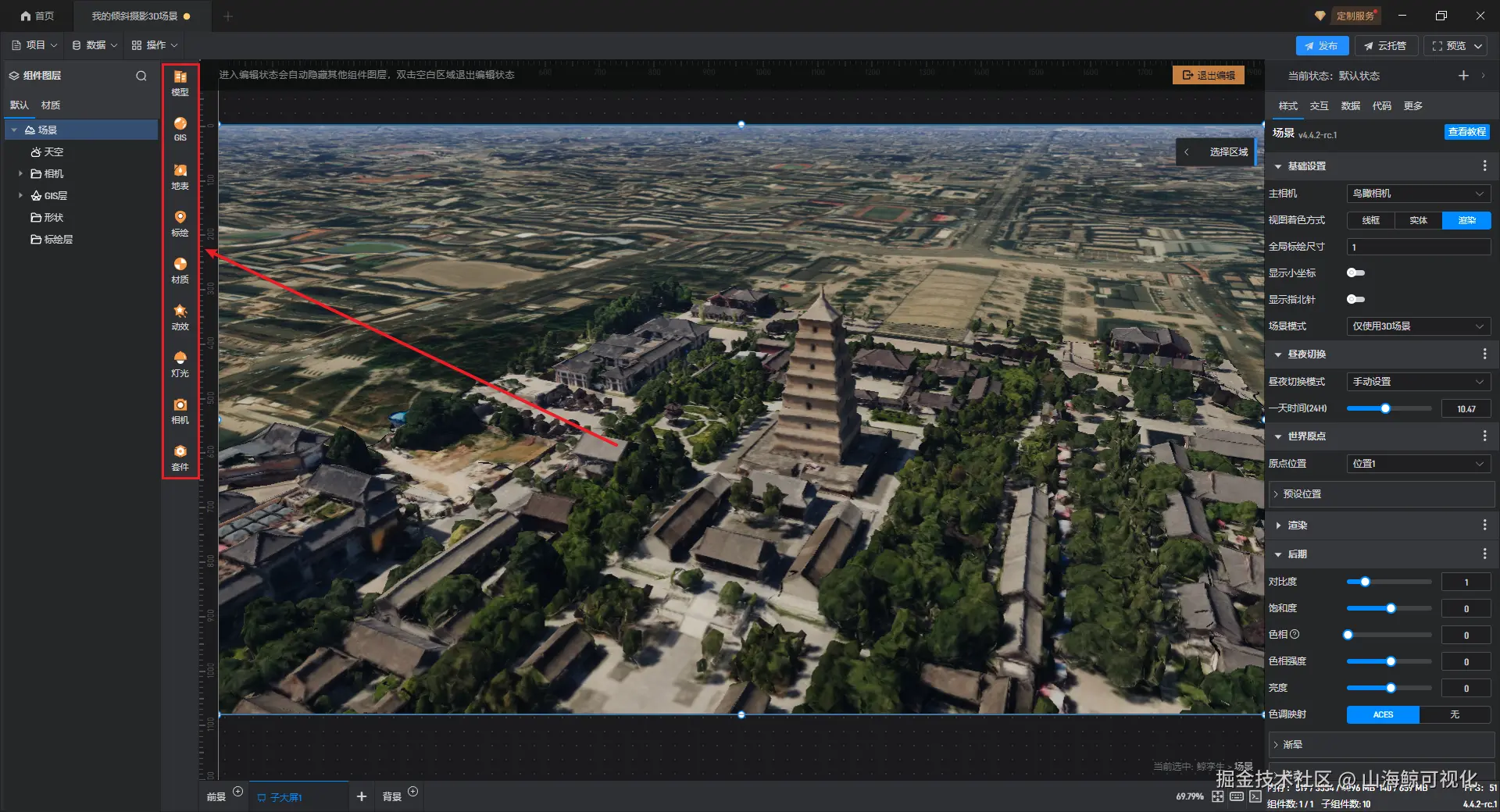Open the 动效 (effects) tool
Screen dimensions: 1500x812
pyautogui.click(x=180, y=317)
